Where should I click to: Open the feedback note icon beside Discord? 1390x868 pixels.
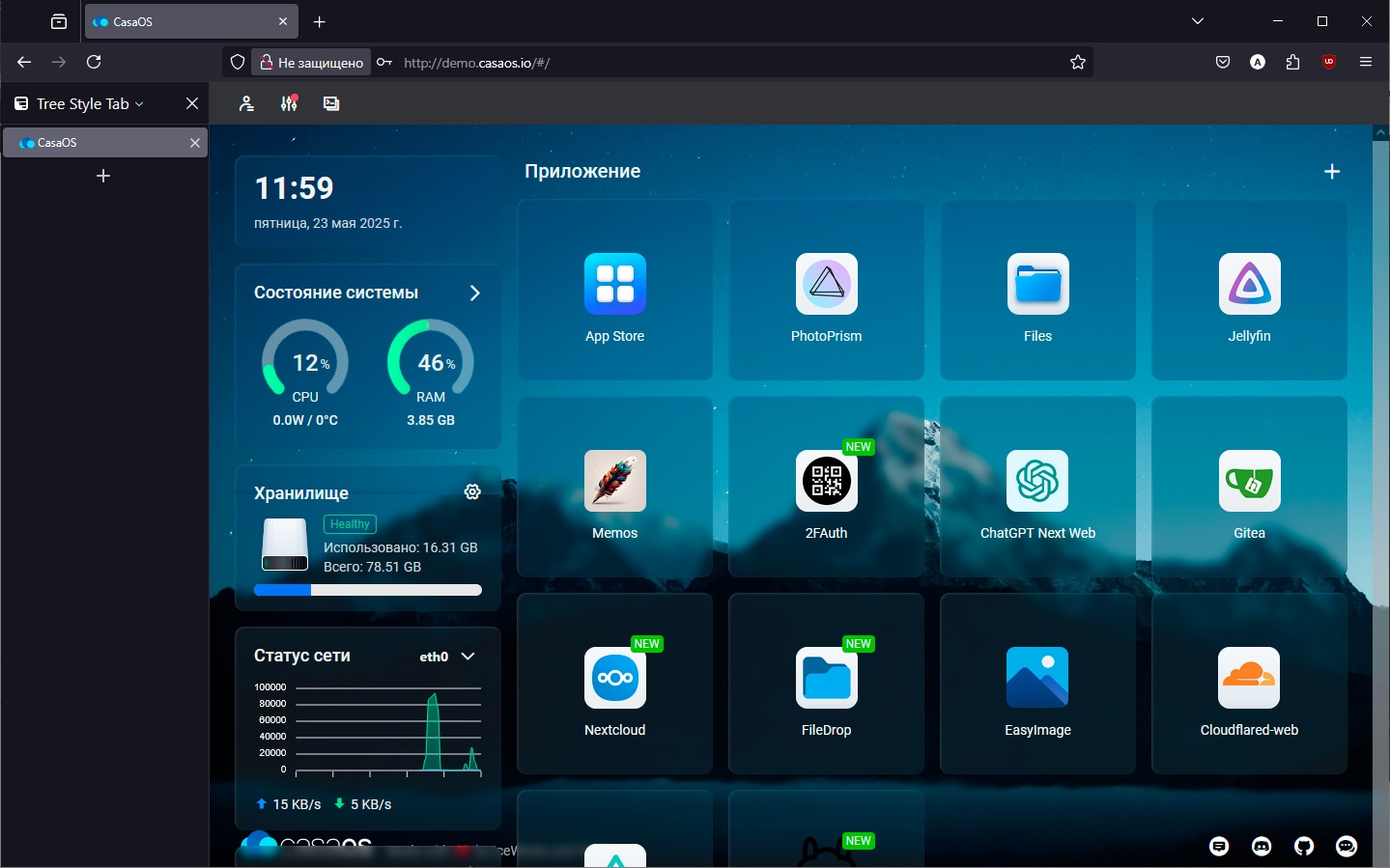(1219, 847)
